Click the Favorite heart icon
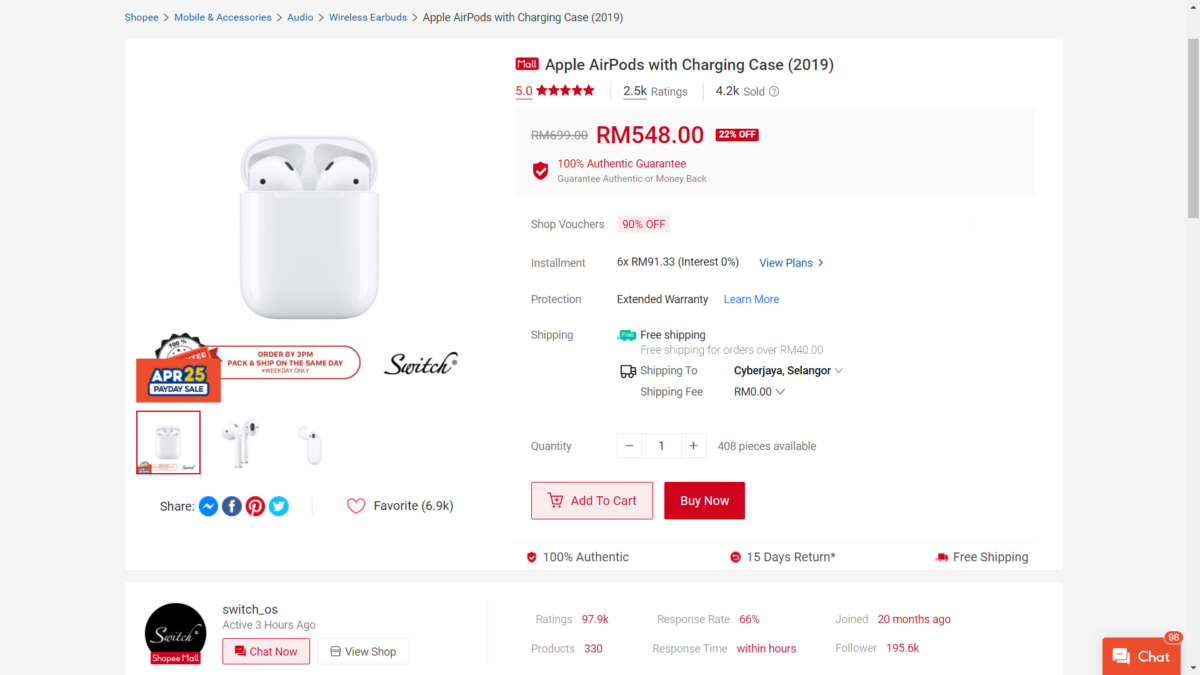 tap(356, 506)
